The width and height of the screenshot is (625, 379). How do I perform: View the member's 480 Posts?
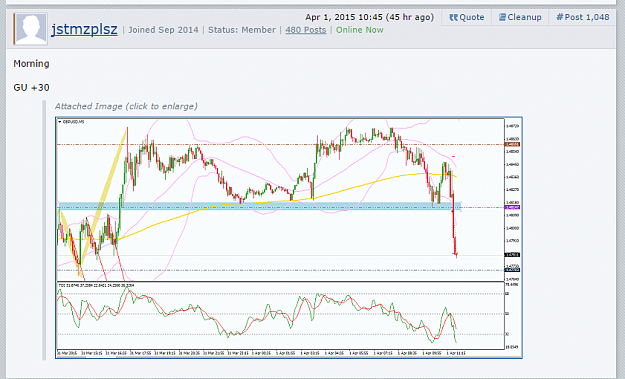pos(306,30)
